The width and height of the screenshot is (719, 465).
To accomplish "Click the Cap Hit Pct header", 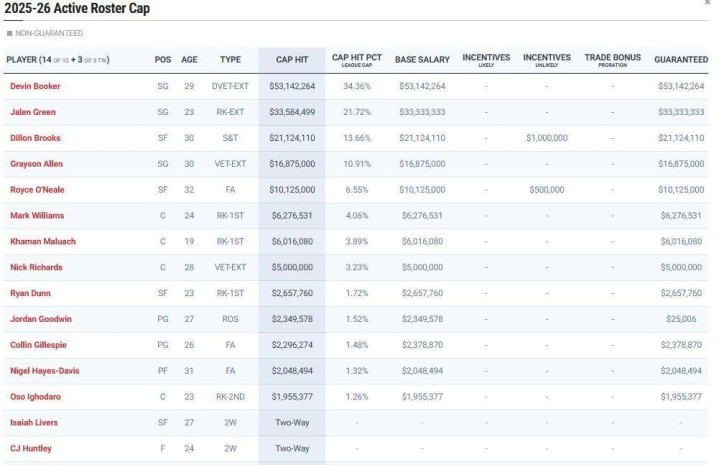I will (x=357, y=60).
